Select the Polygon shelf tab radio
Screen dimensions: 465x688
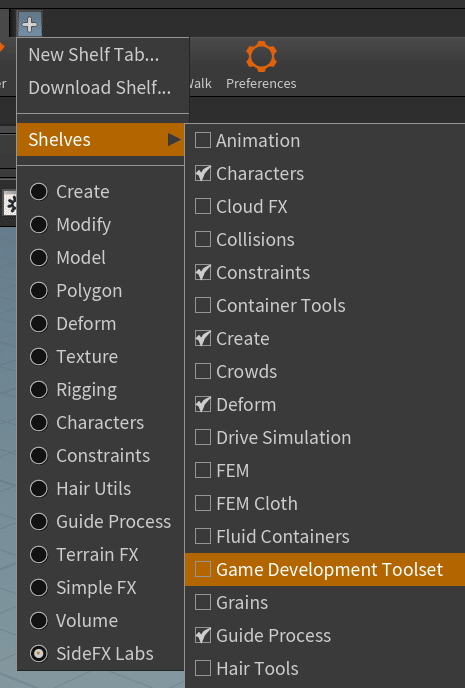(39, 290)
